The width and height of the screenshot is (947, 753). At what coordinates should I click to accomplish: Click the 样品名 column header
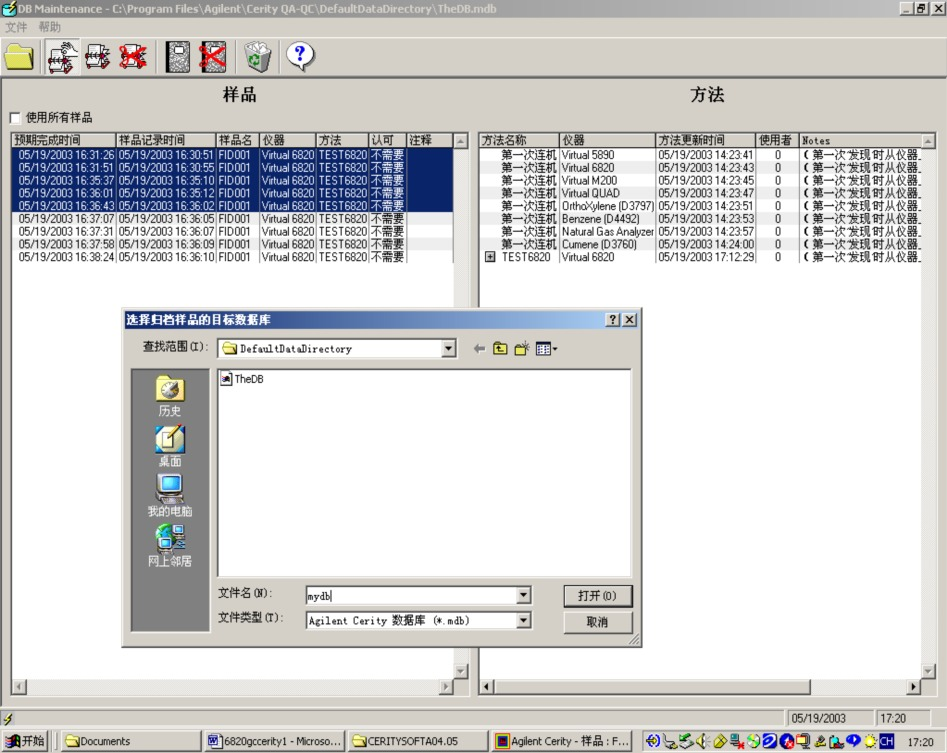tap(237, 140)
